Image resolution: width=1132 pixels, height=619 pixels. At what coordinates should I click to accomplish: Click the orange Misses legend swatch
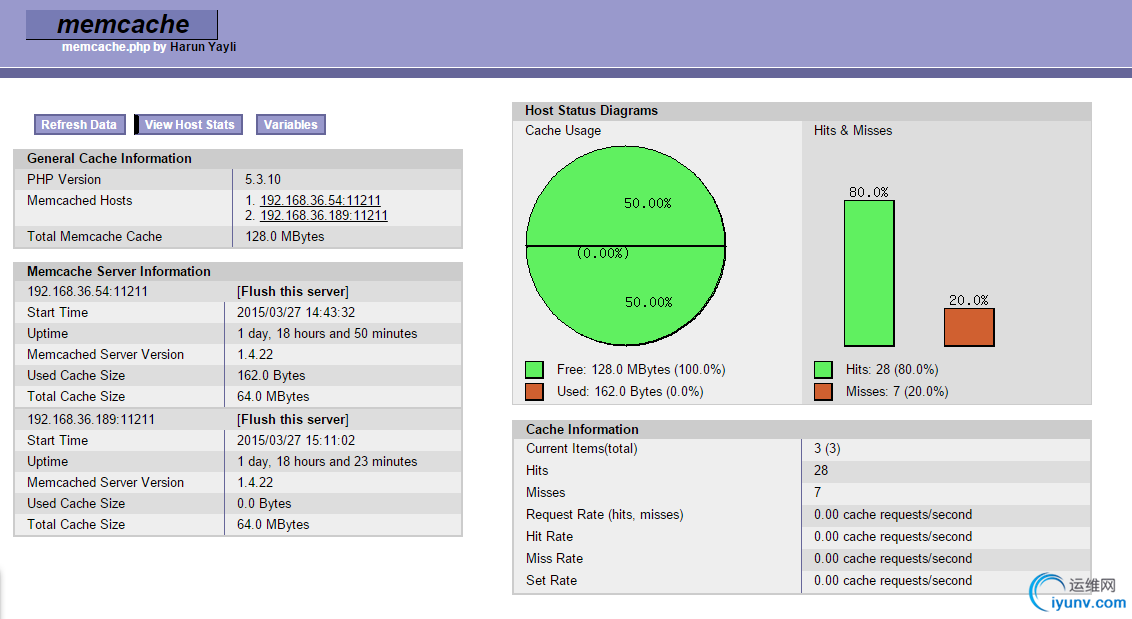point(823,391)
